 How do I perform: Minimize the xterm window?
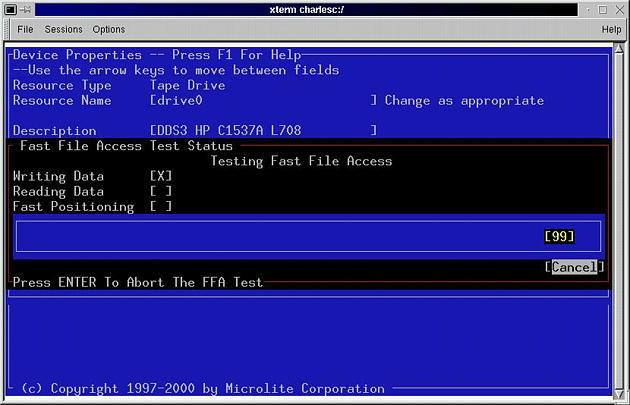point(588,10)
